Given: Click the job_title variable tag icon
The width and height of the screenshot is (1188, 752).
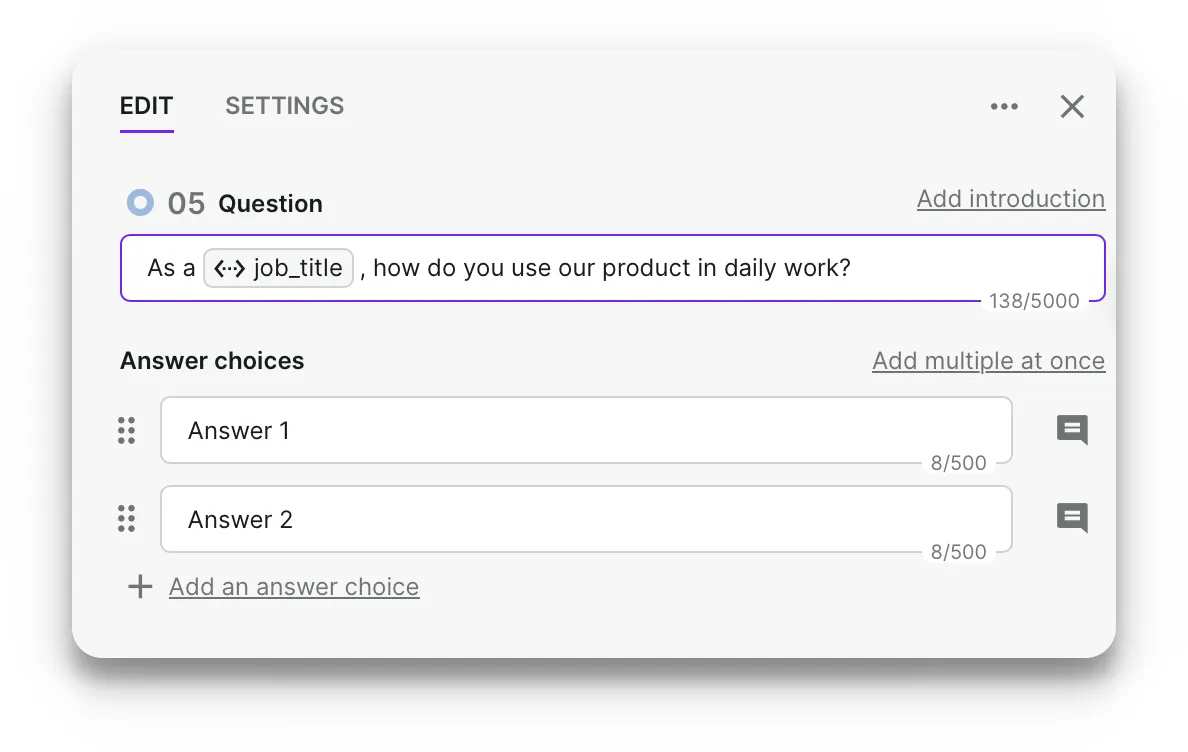Looking at the screenshot, I should [x=229, y=268].
